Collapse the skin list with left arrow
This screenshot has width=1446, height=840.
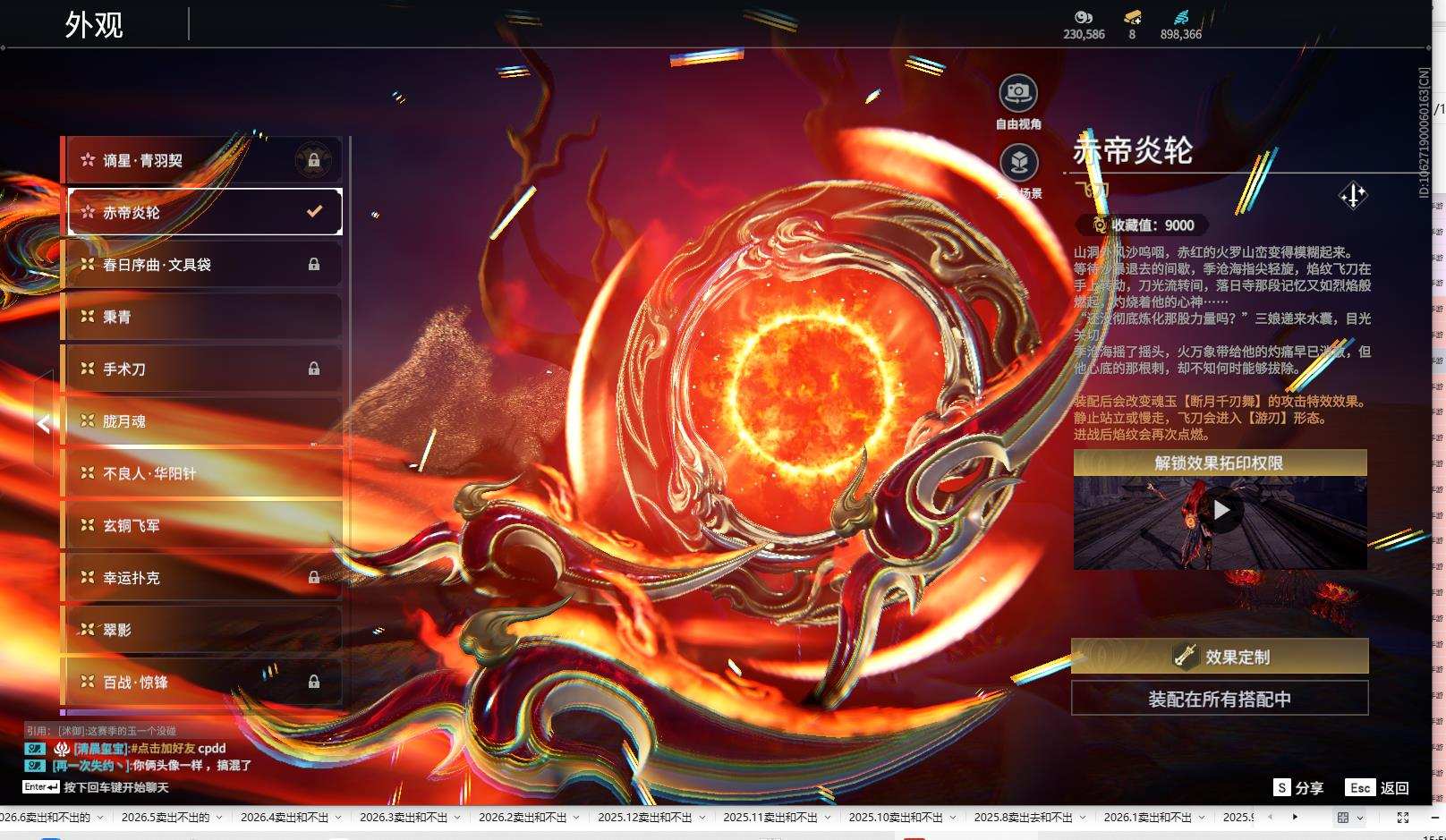pos(44,424)
